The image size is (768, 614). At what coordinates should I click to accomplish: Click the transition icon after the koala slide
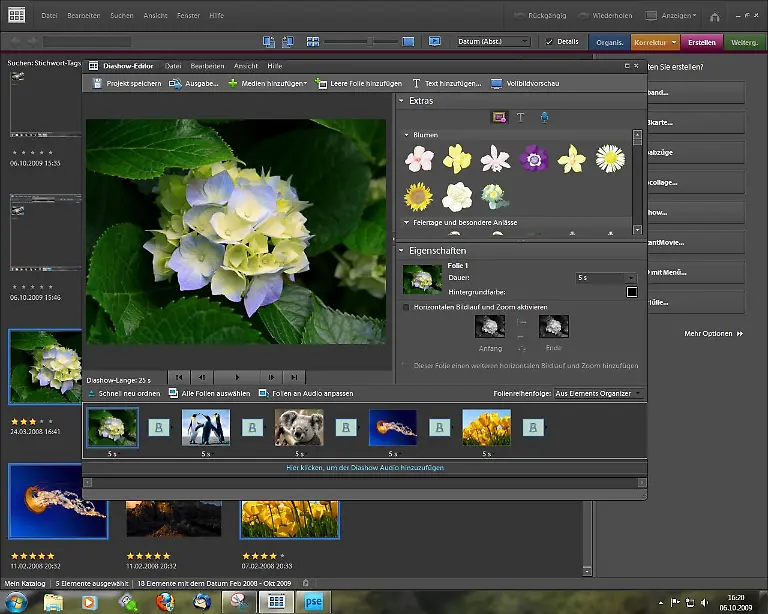coord(345,427)
